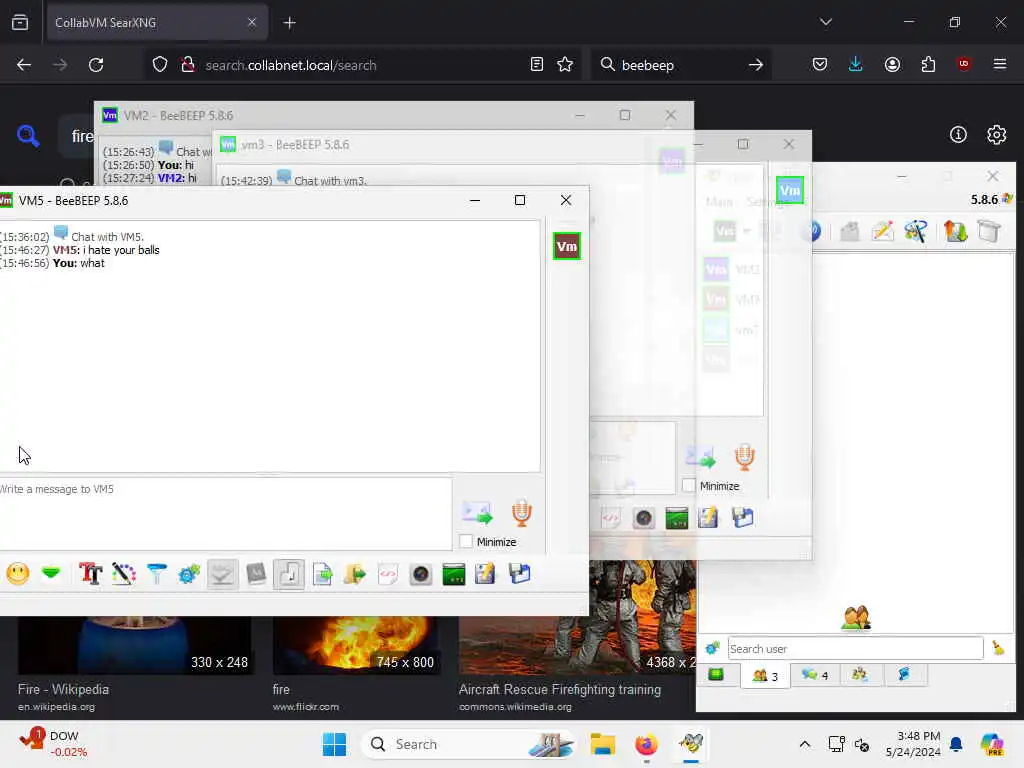
Task: Click the blue Vm avatar with green border
Action: 790,191
